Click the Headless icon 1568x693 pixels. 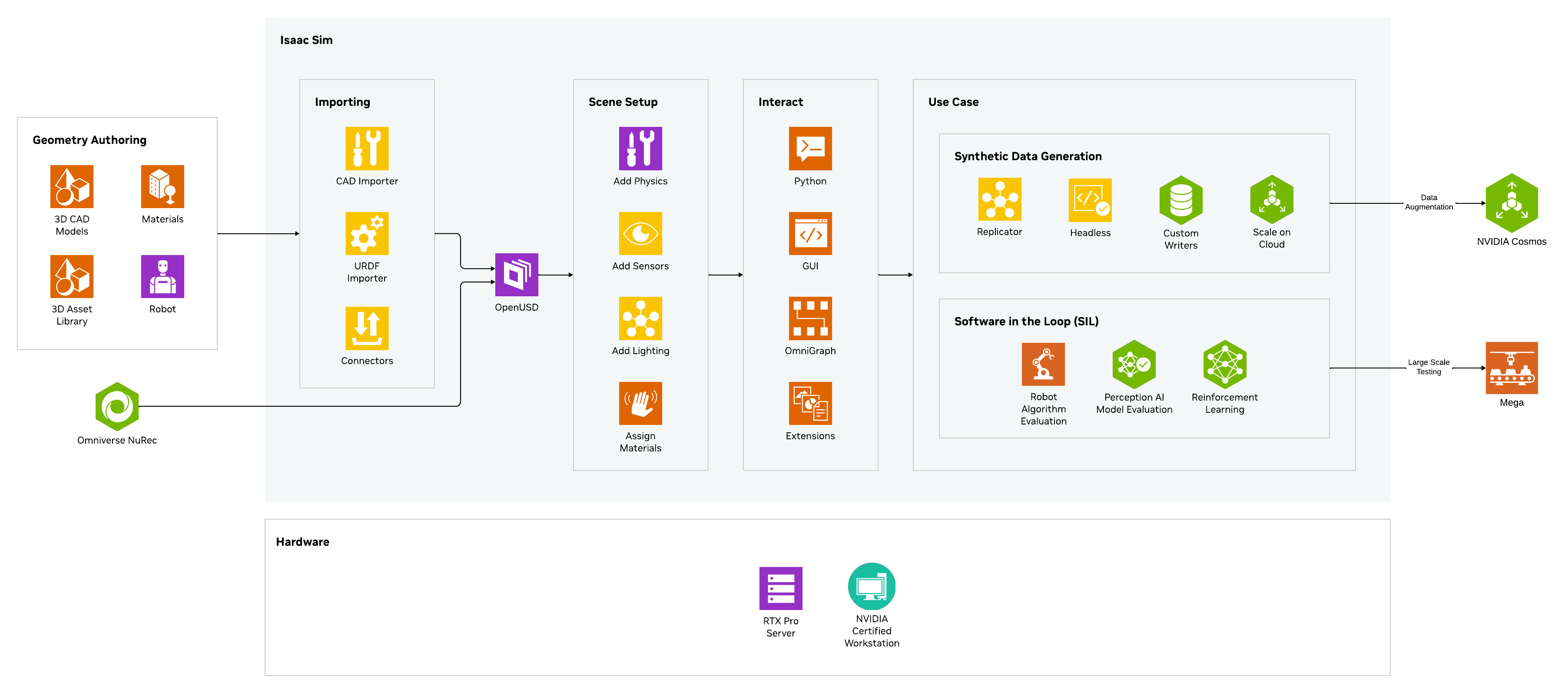(1090, 200)
